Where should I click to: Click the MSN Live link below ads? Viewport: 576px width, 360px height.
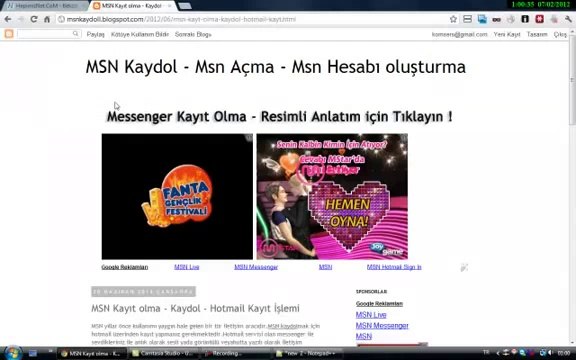[x=187, y=267]
